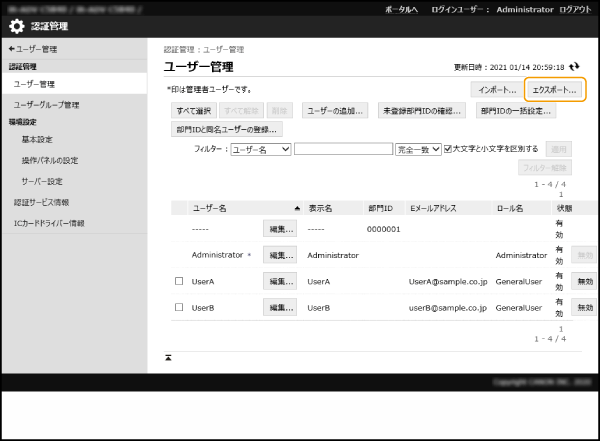Click the scroll-to-top icon below the table
The image size is (600, 441).
tap(168, 357)
